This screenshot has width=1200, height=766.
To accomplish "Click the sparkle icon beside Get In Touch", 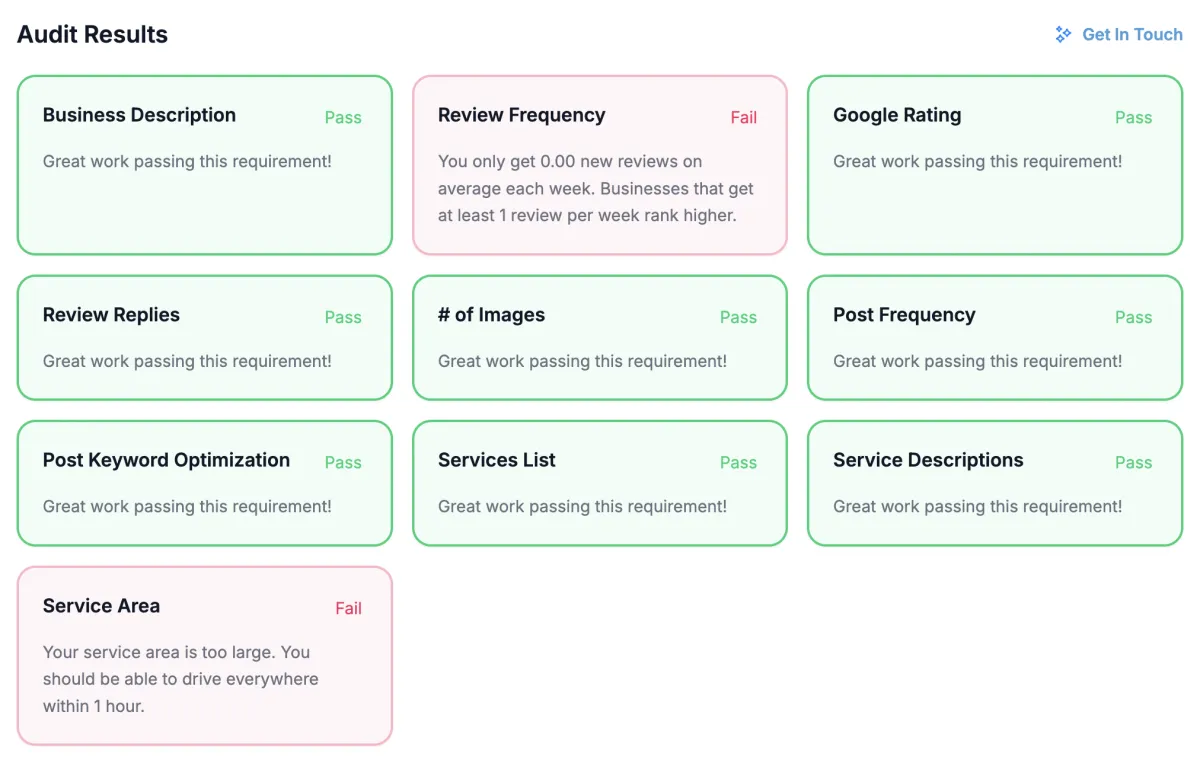I will pos(1063,34).
